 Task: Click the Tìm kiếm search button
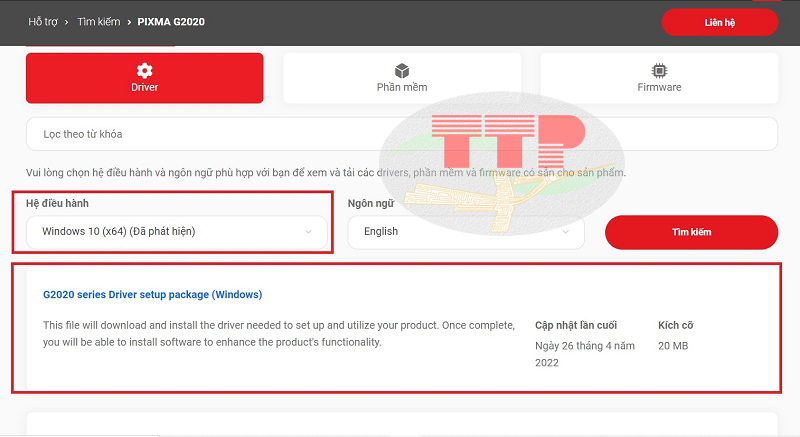(691, 232)
